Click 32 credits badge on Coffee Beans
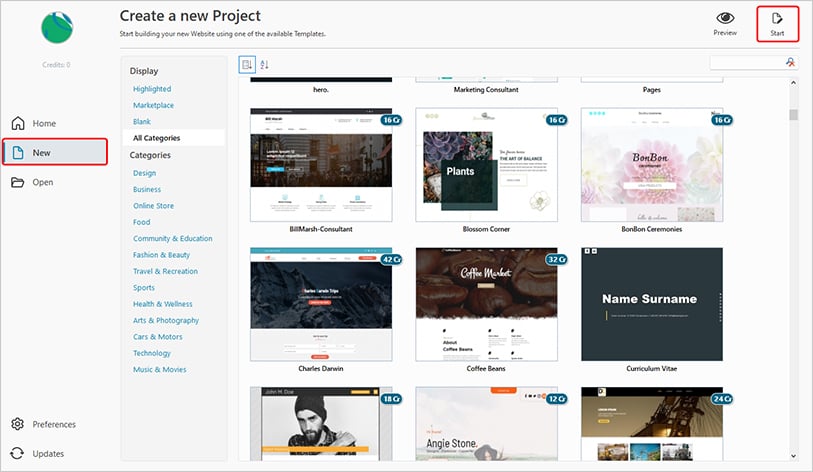The image size is (813, 472). pyautogui.click(x=557, y=259)
